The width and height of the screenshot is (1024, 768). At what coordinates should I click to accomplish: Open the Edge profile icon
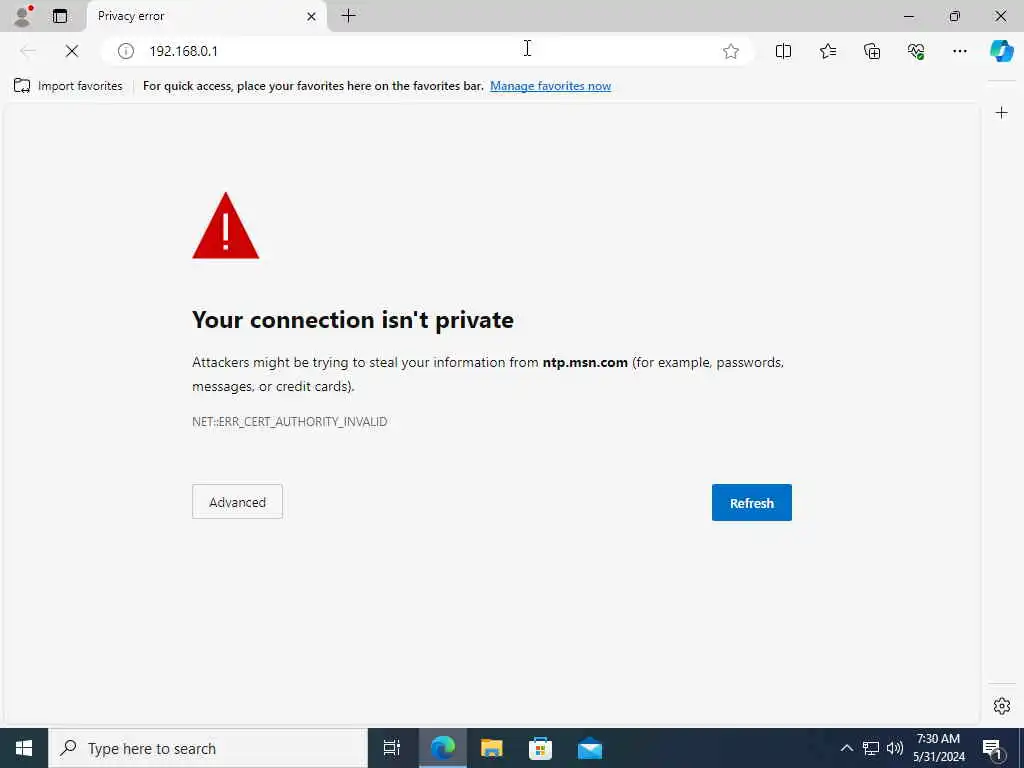coord(23,16)
